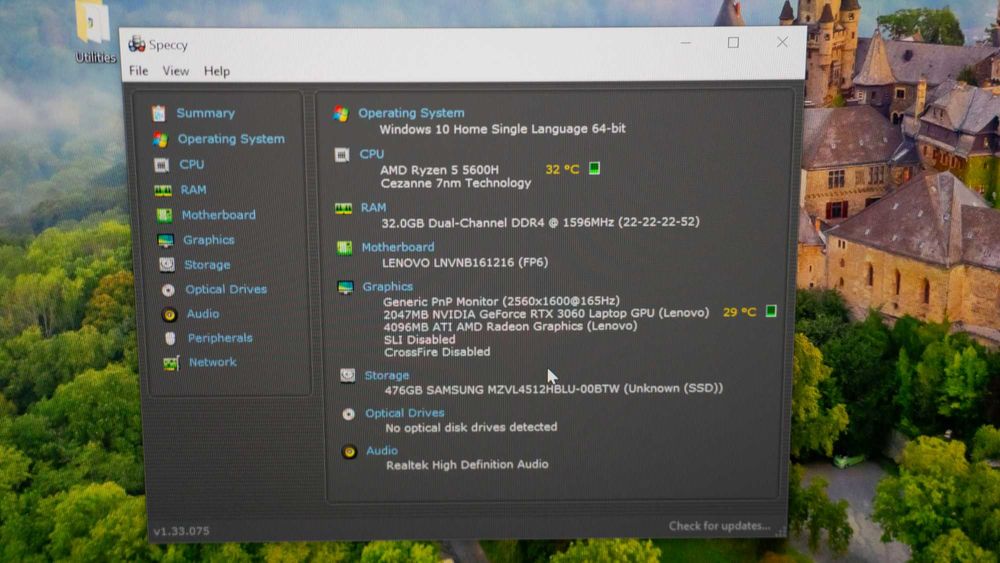Click the Motherboard icon in the sidebar
This screenshot has height=563, width=1000.
pyautogui.click(x=165, y=216)
